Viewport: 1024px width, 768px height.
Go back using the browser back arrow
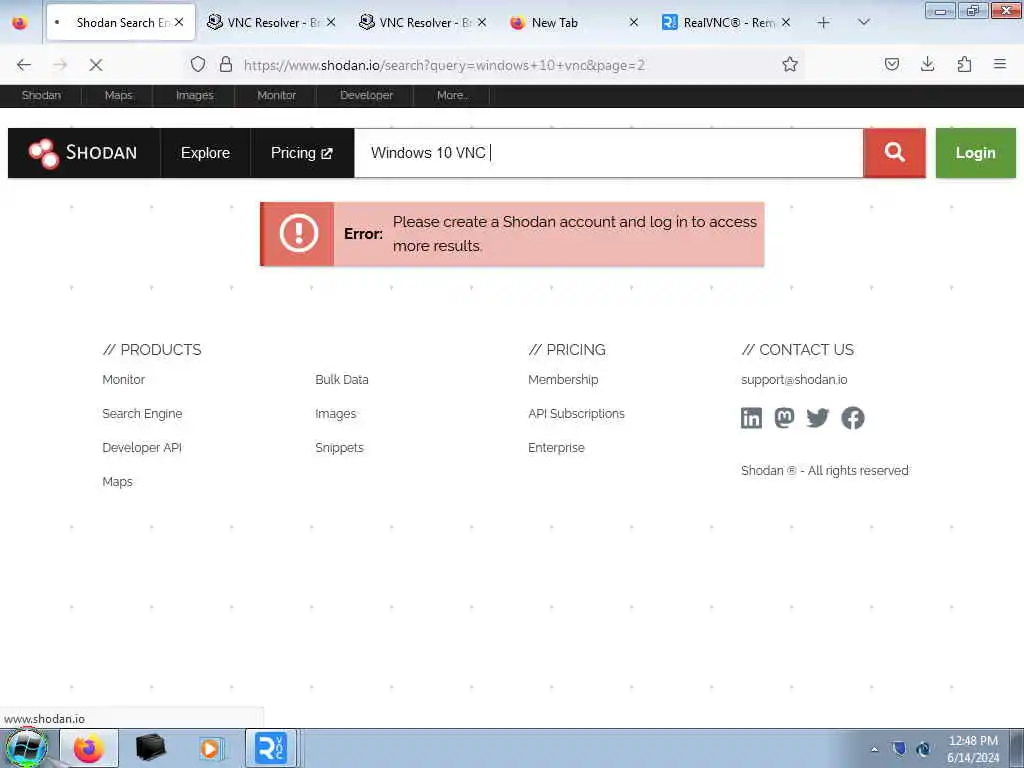coord(24,65)
